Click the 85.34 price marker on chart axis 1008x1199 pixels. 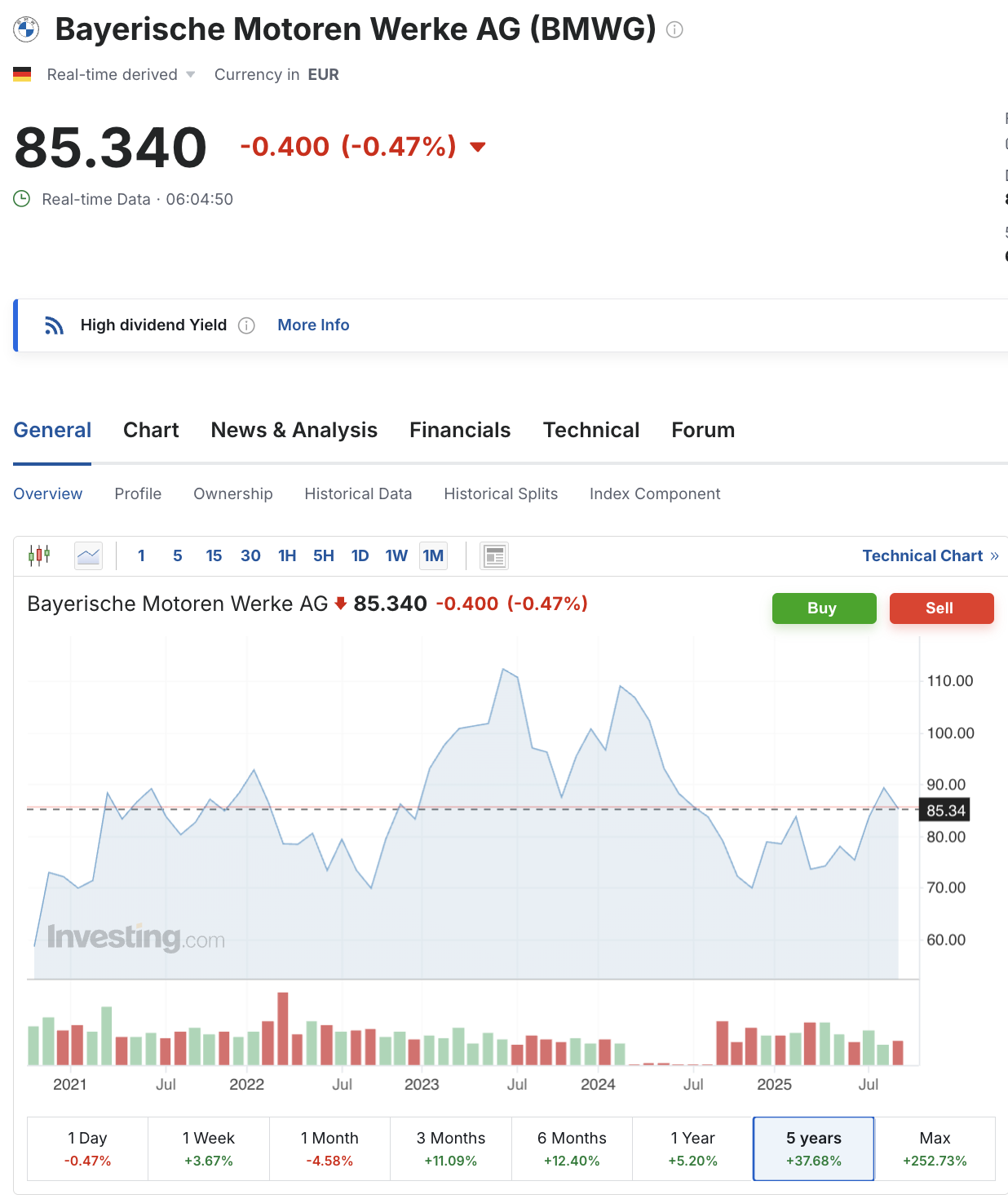[x=945, y=810]
